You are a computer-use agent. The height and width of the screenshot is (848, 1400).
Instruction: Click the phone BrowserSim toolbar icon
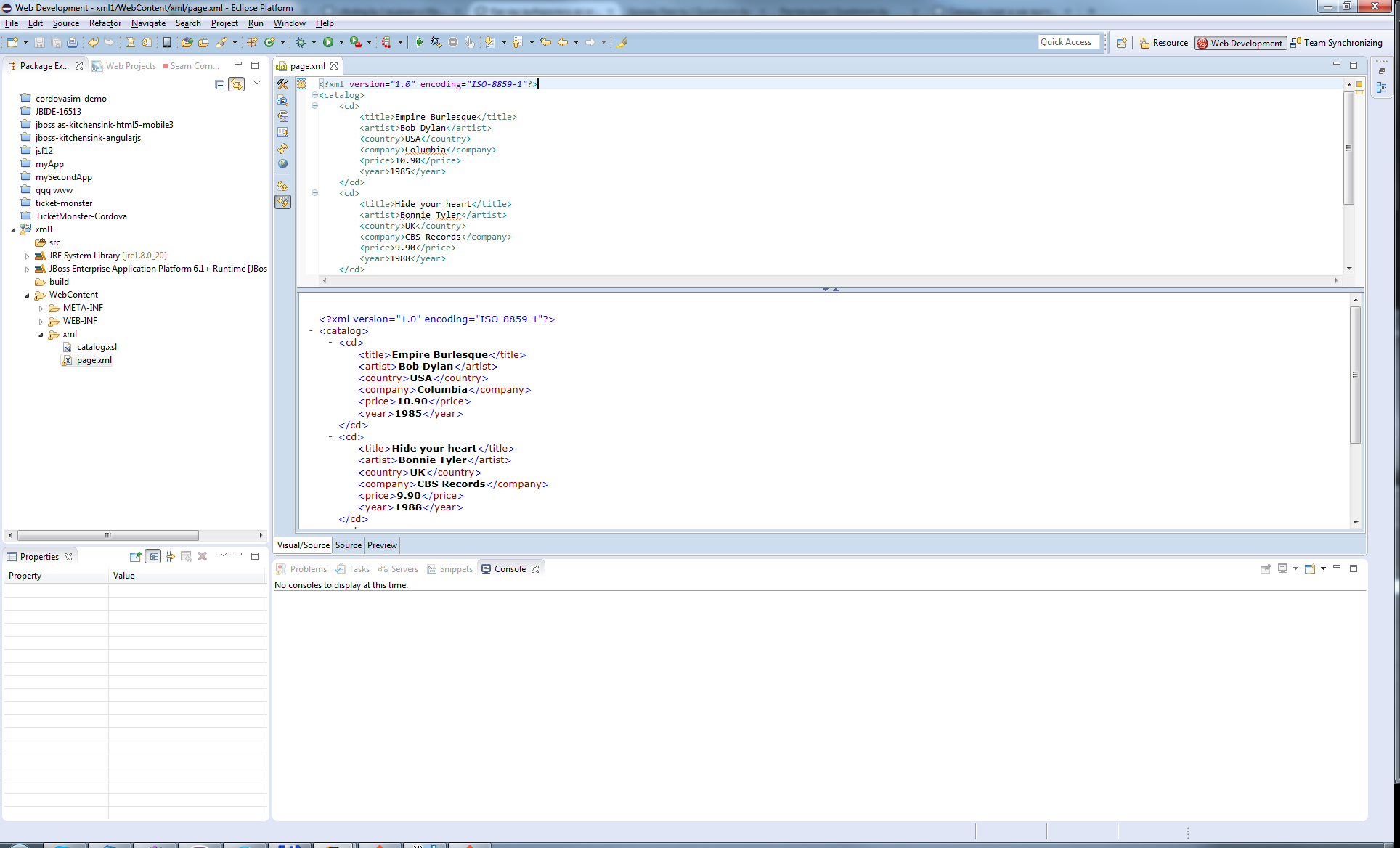tap(167, 43)
